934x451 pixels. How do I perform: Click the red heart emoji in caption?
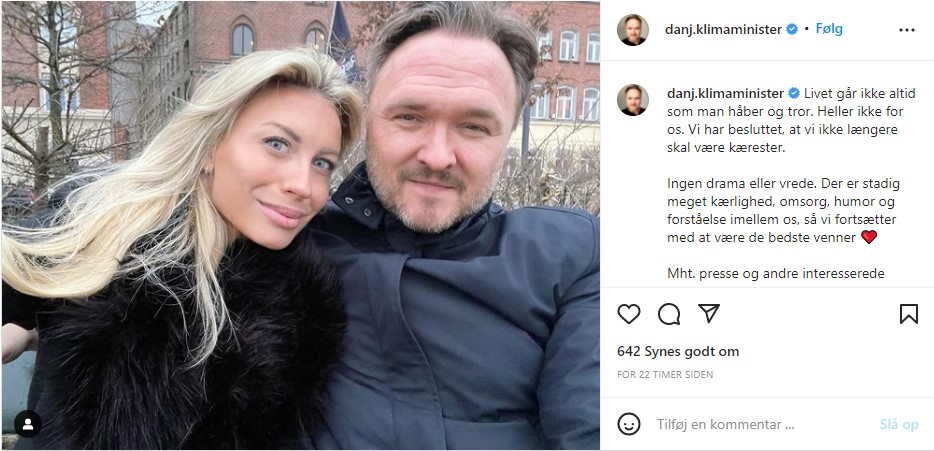[x=869, y=237]
